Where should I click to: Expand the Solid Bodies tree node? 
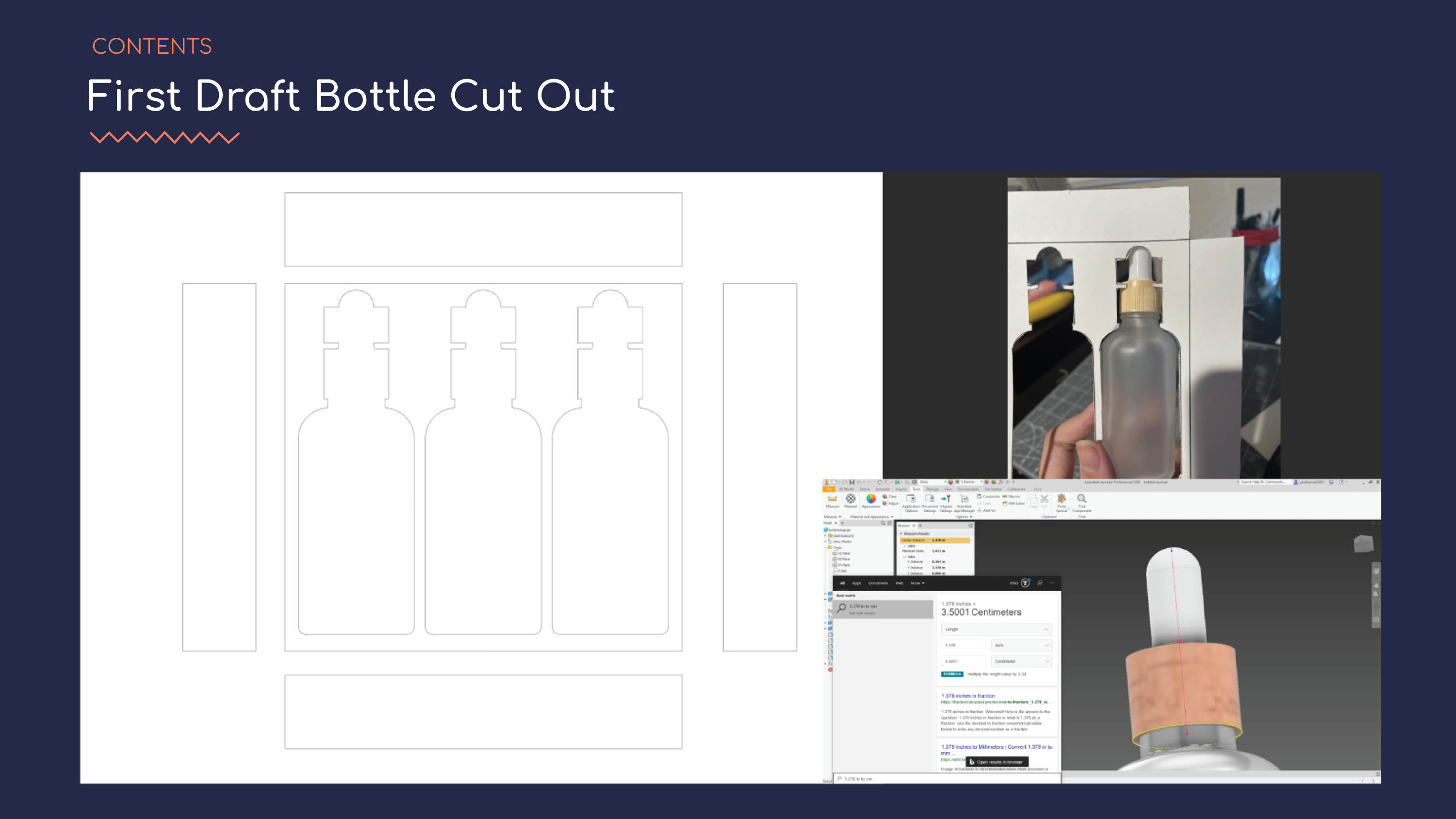pos(825,535)
